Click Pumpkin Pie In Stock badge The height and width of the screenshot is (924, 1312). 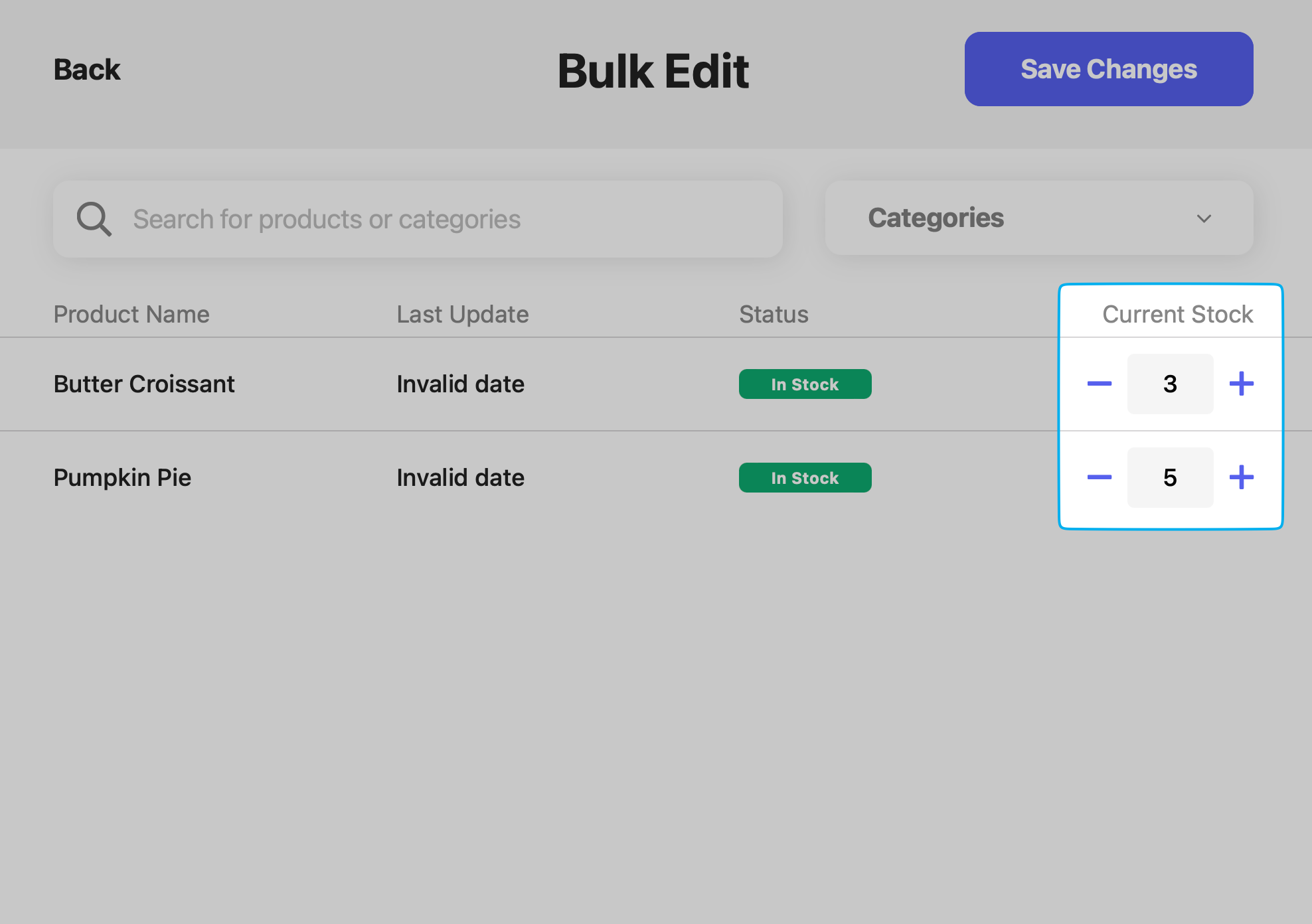[x=805, y=478]
